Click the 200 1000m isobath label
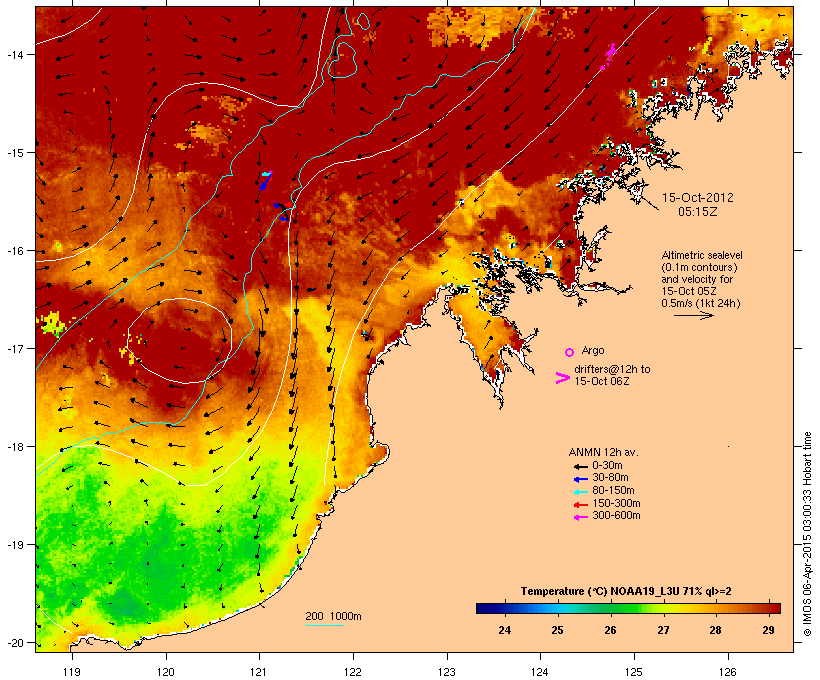 pos(333,616)
